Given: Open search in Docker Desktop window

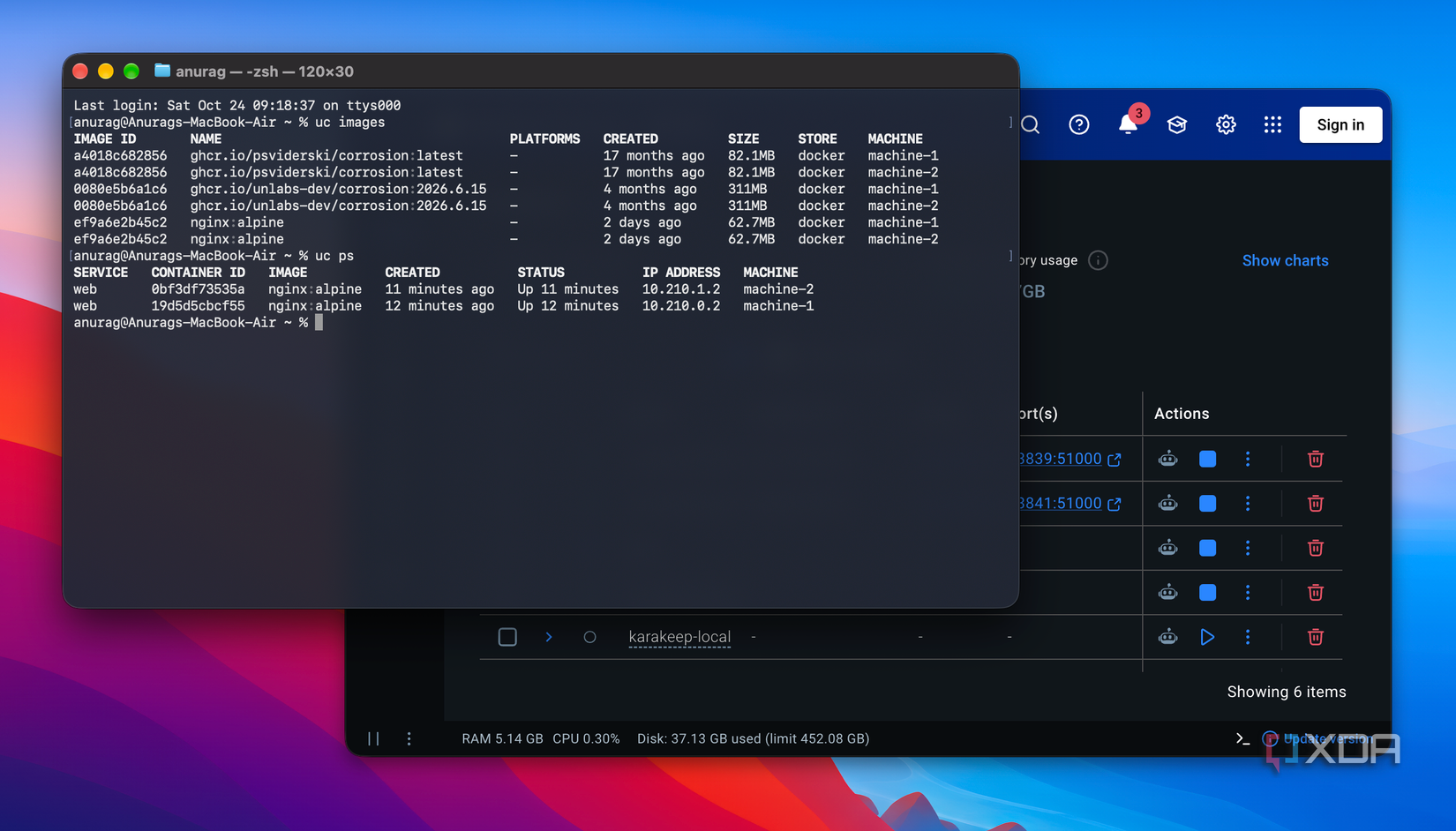Looking at the screenshot, I should [x=1031, y=125].
